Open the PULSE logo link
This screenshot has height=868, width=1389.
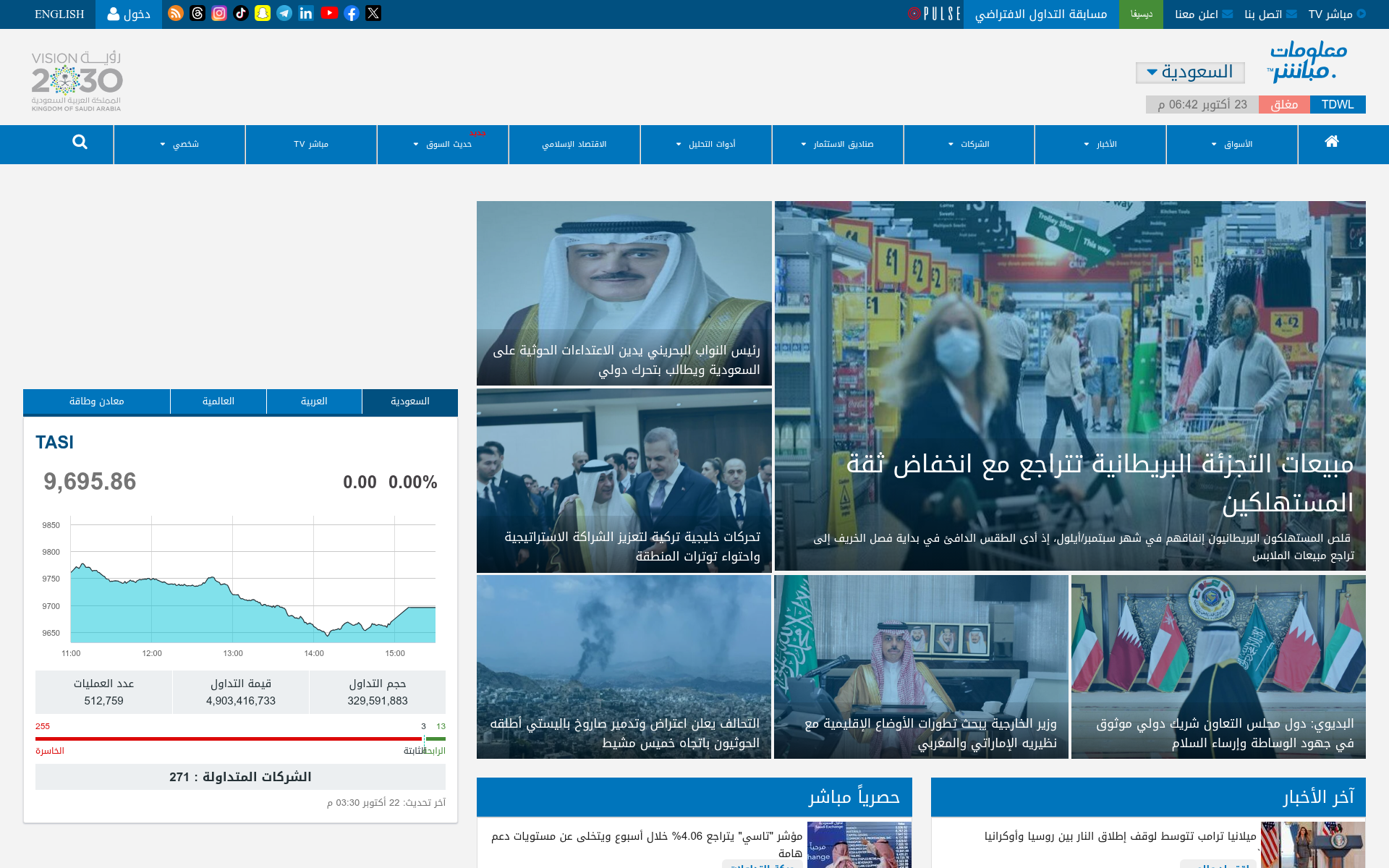pyautogui.click(x=935, y=14)
